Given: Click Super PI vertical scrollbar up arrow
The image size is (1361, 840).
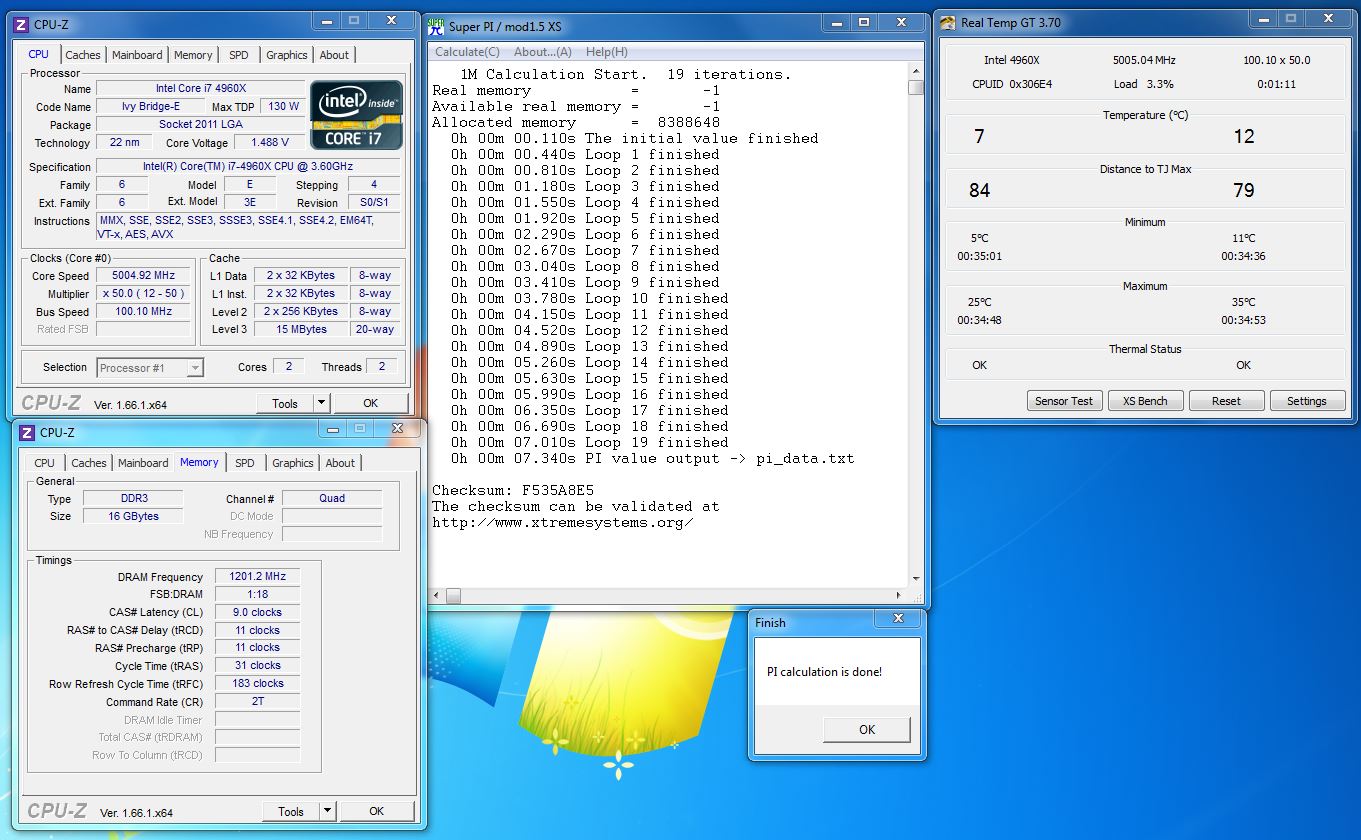Looking at the screenshot, I should coord(916,70).
